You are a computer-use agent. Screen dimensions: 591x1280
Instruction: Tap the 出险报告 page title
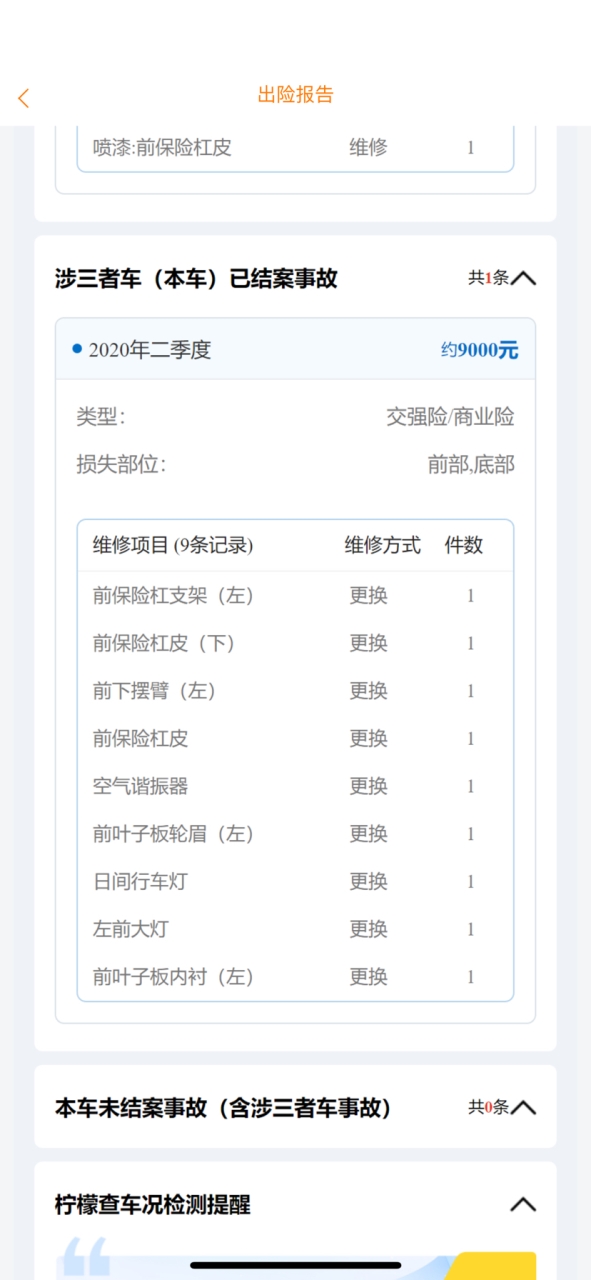tap(295, 95)
